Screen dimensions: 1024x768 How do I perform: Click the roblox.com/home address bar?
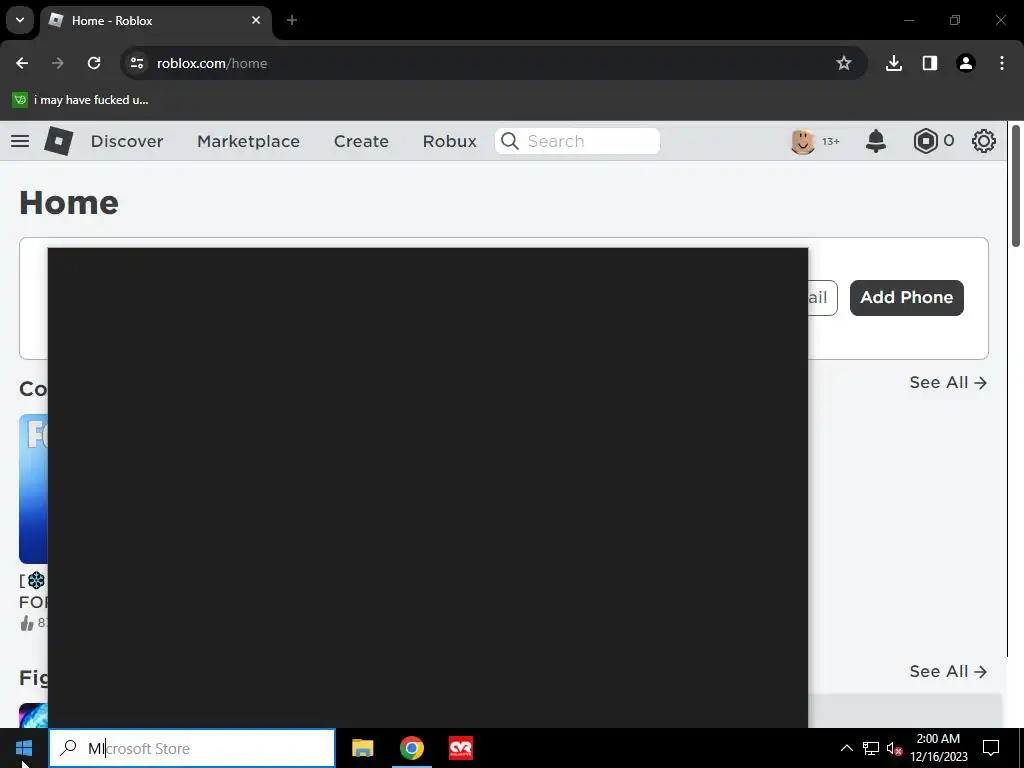(x=493, y=63)
